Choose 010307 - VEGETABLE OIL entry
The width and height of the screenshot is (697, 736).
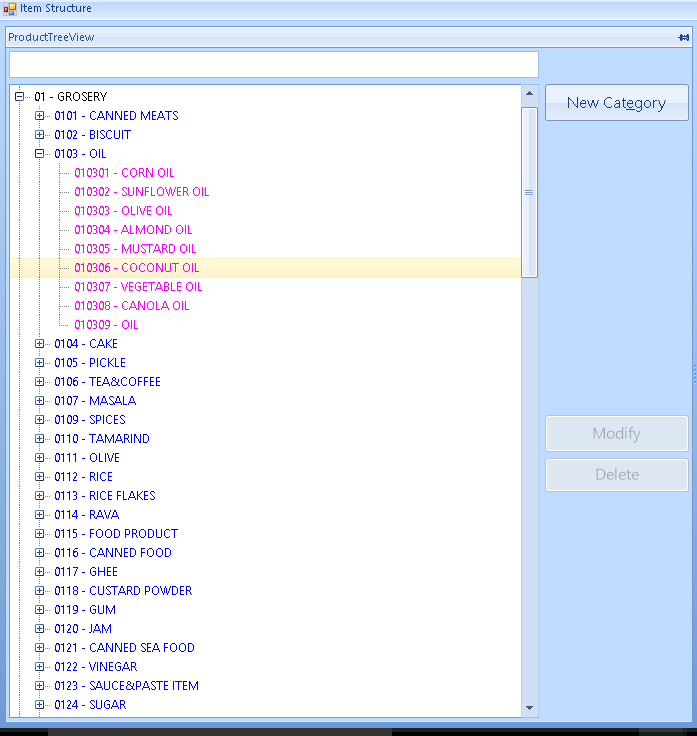tap(138, 287)
